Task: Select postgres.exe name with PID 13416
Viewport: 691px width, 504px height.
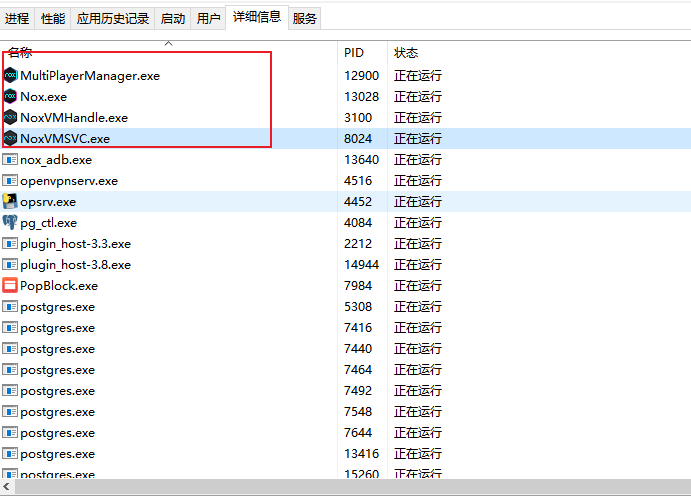Action: [x=58, y=454]
